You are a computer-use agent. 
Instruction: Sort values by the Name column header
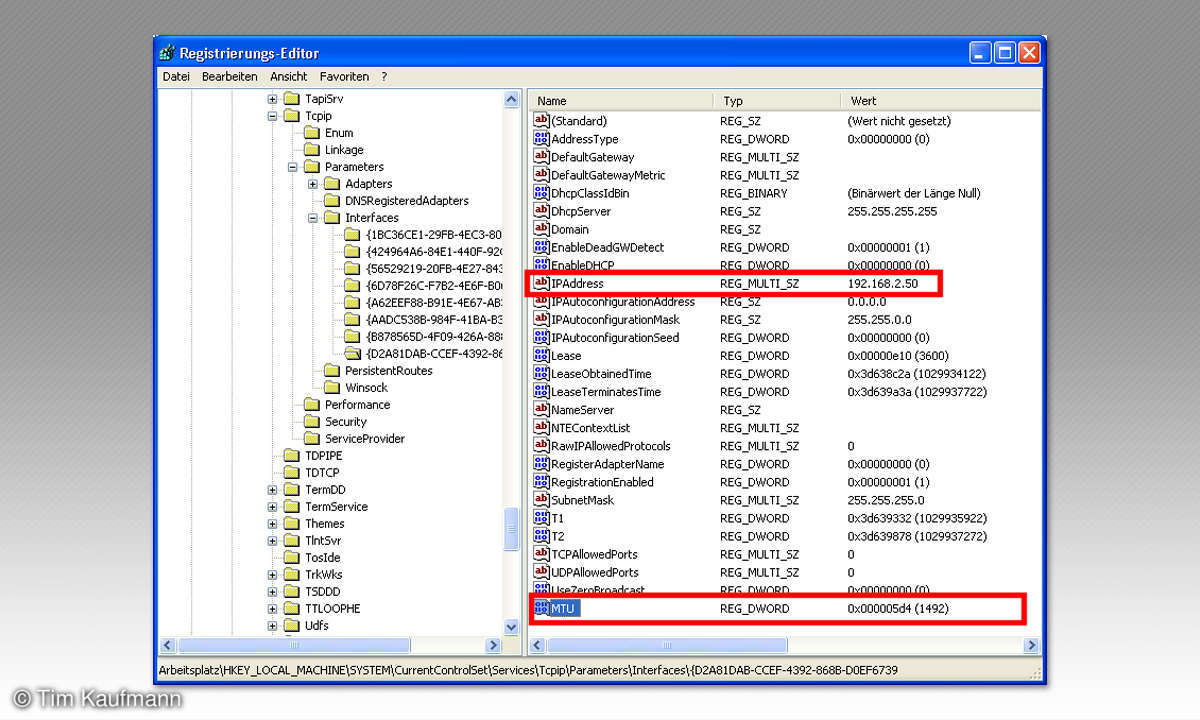click(621, 101)
